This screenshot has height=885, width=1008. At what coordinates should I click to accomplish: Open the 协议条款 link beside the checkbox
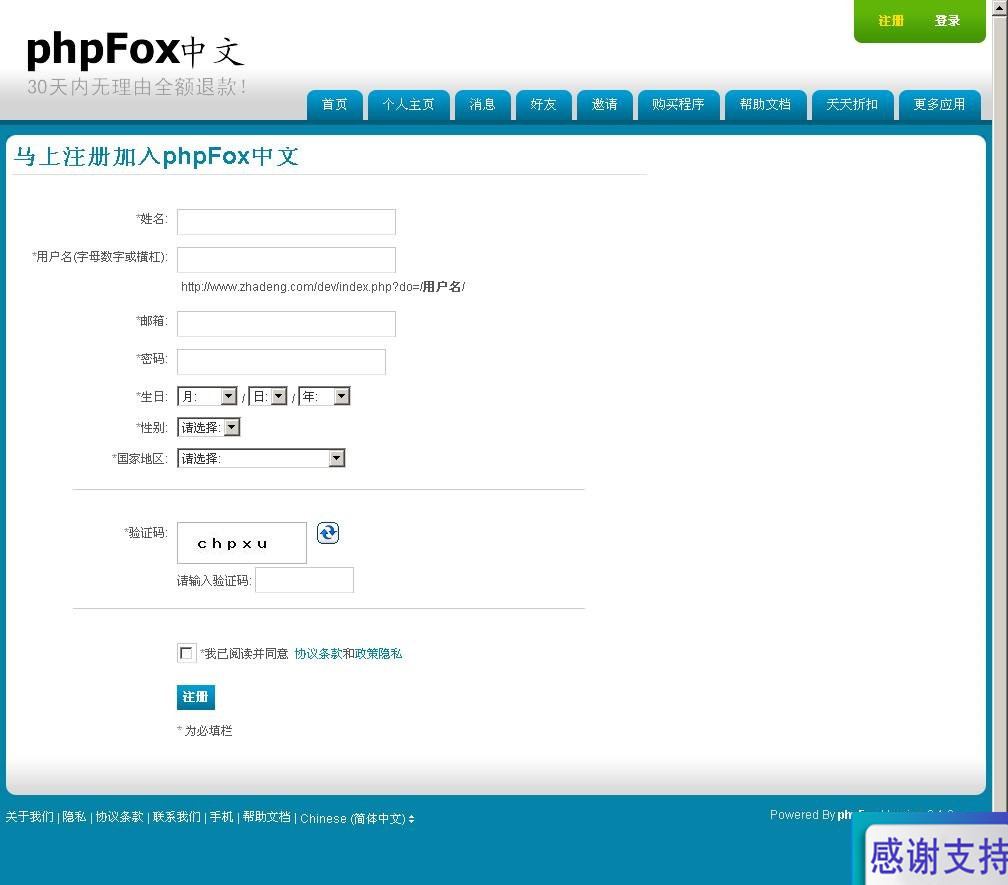[x=318, y=654]
